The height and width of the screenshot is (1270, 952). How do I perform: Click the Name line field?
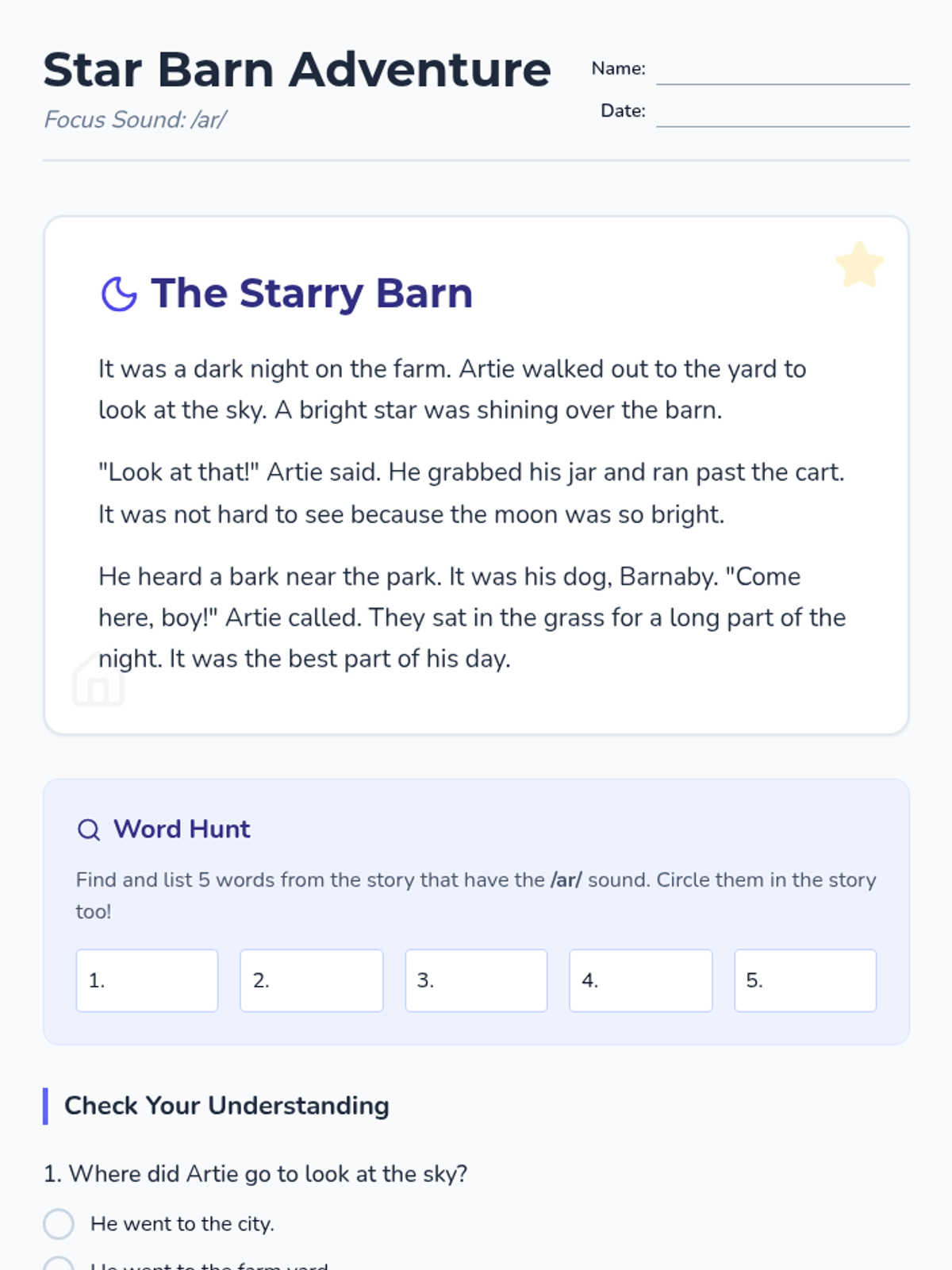coord(782,71)
